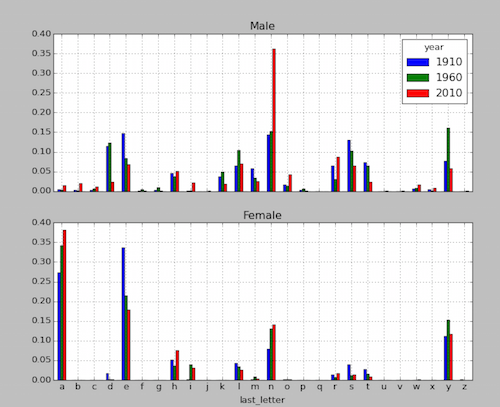The width and height of the screenshot is (500, 407).
Task: Click the x-axis tick label 'z'
Action: click(x=464, y=387)
